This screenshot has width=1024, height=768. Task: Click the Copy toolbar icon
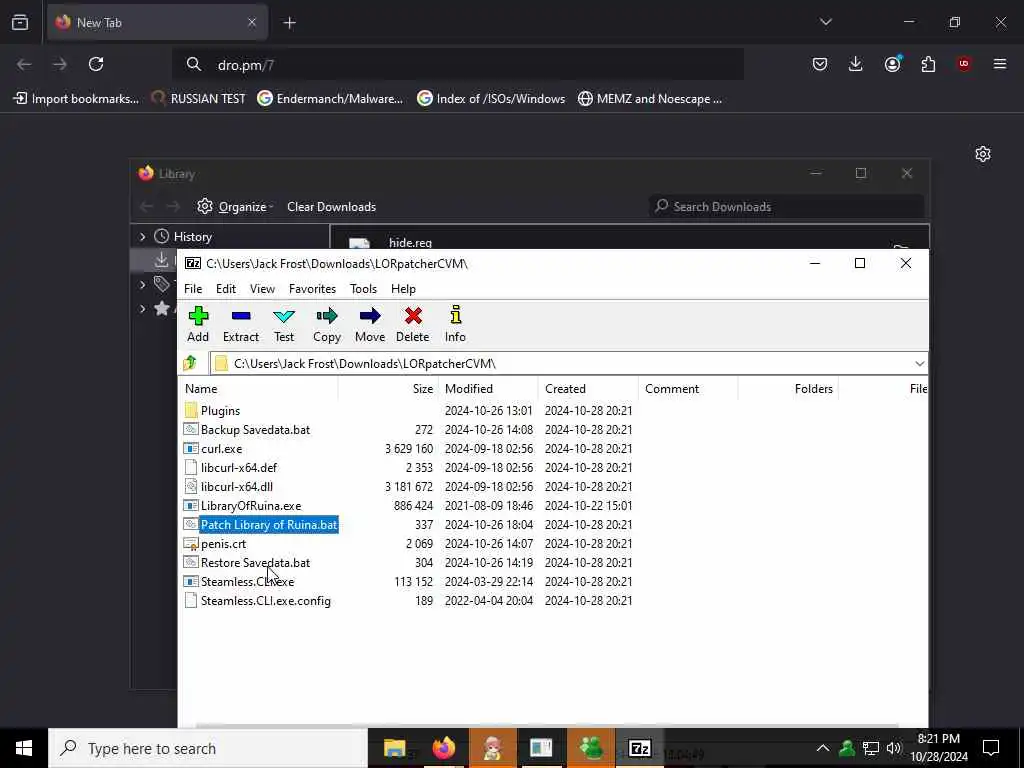coord(327,324)
